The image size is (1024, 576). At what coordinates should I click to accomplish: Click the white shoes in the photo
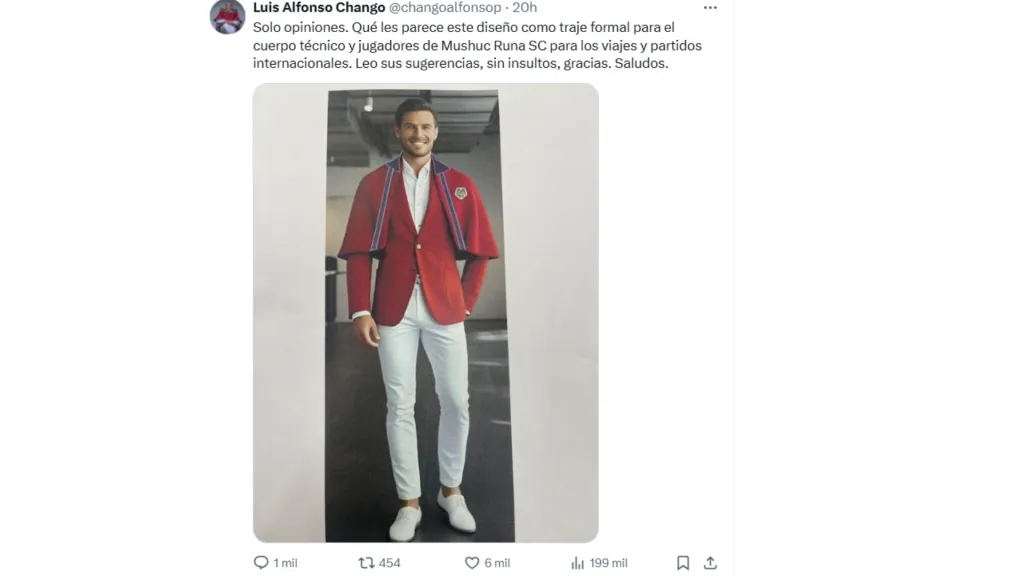432,514
